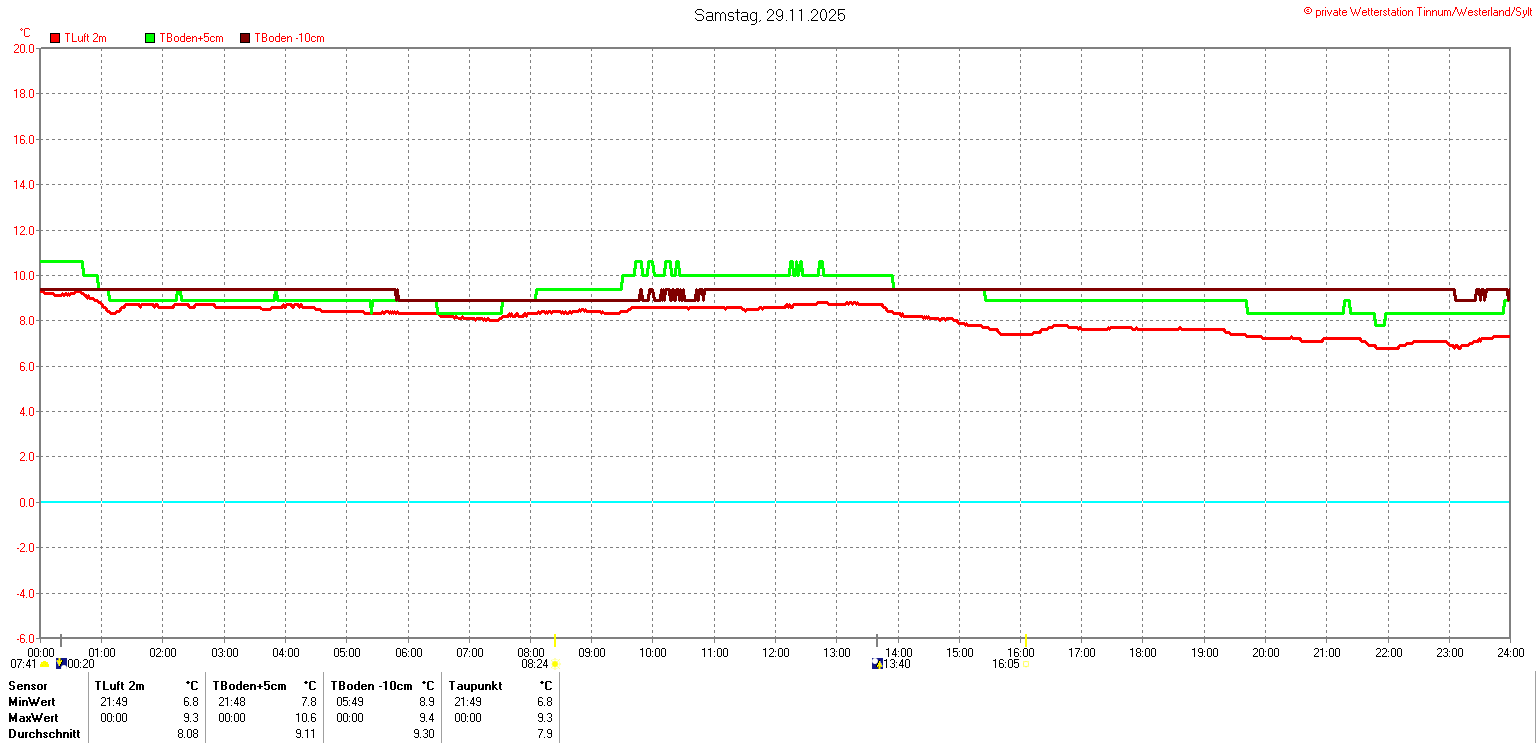Click the sunrise icon beside 07:41
This screenshot has height=743, width=1536.
coord(45,664)
